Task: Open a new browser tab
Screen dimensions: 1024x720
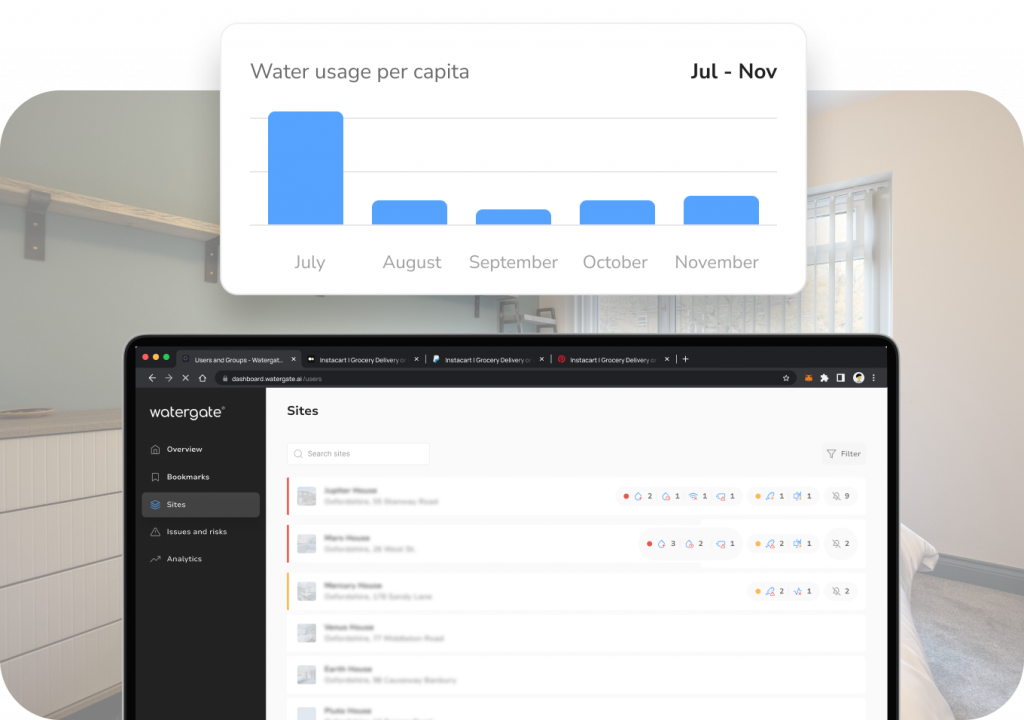Action: tap(685, 359)
